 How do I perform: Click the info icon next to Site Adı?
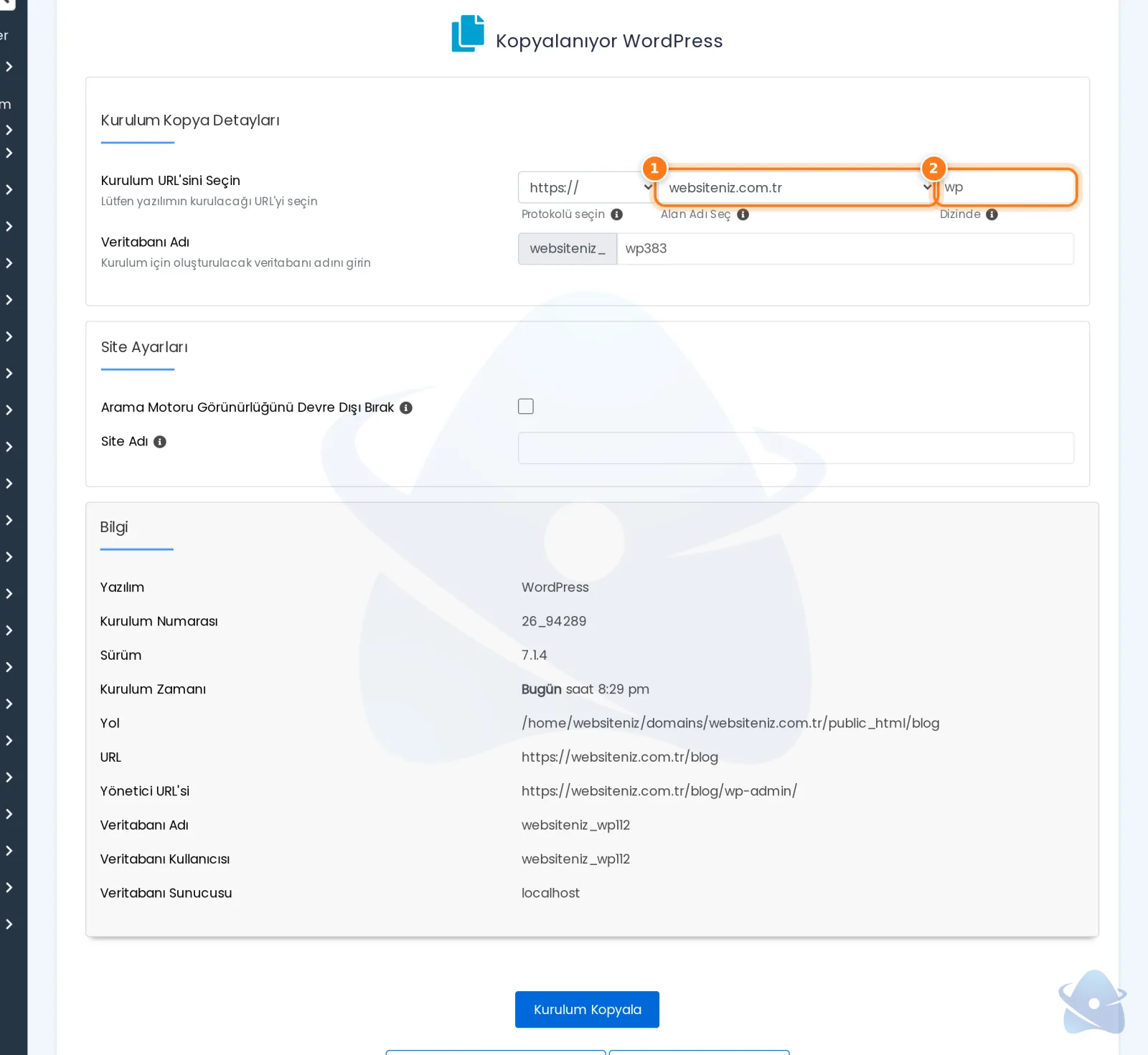click(x=160, y=442)
